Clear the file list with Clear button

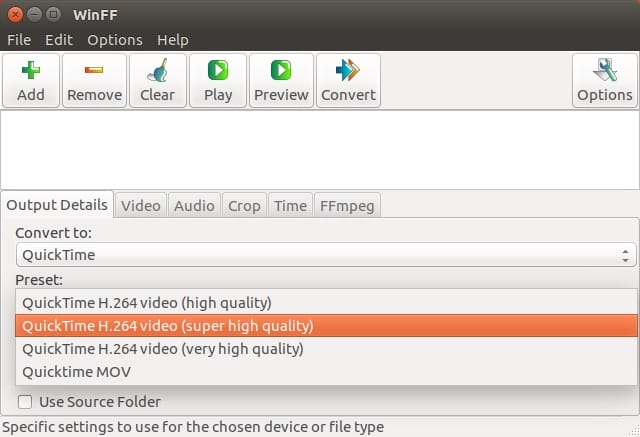pyautogui.click(x=158, y=81)
